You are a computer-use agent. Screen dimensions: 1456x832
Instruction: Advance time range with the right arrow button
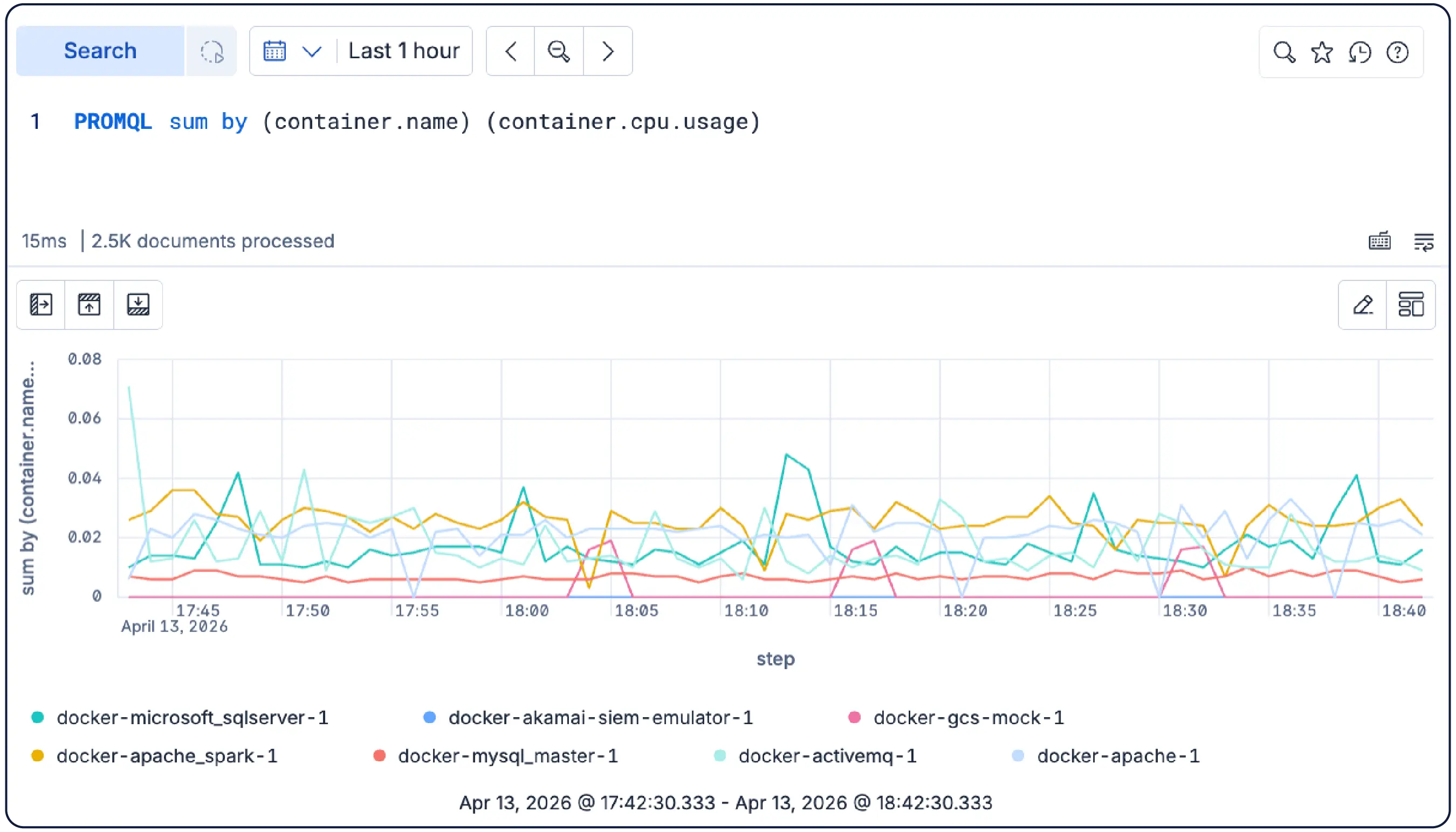point(607,51)
